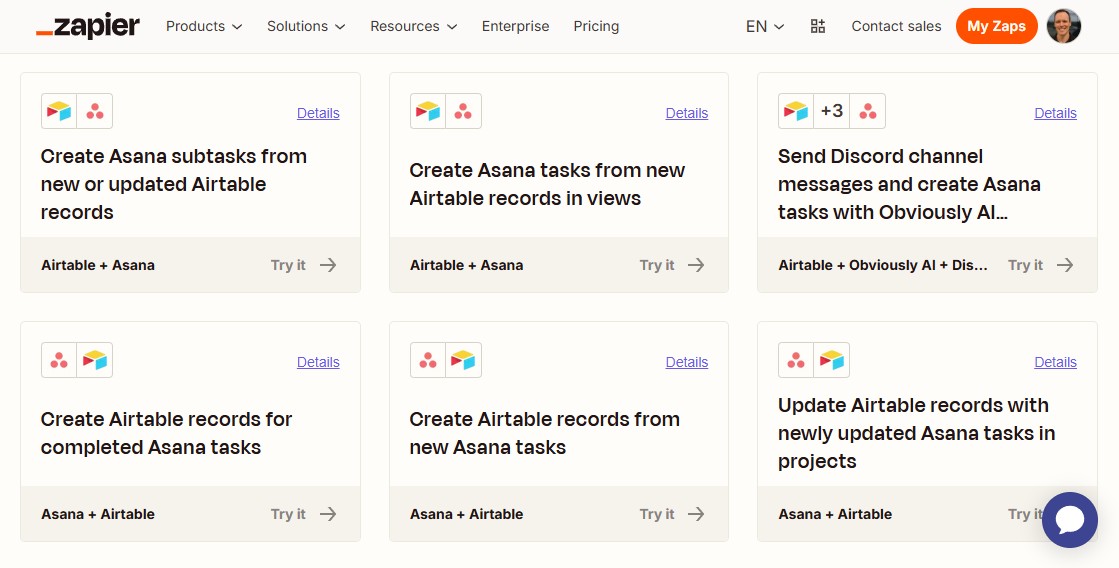Click title 'Send Discord channel messages and create Asana tasks'

click(x=909, y=184)
